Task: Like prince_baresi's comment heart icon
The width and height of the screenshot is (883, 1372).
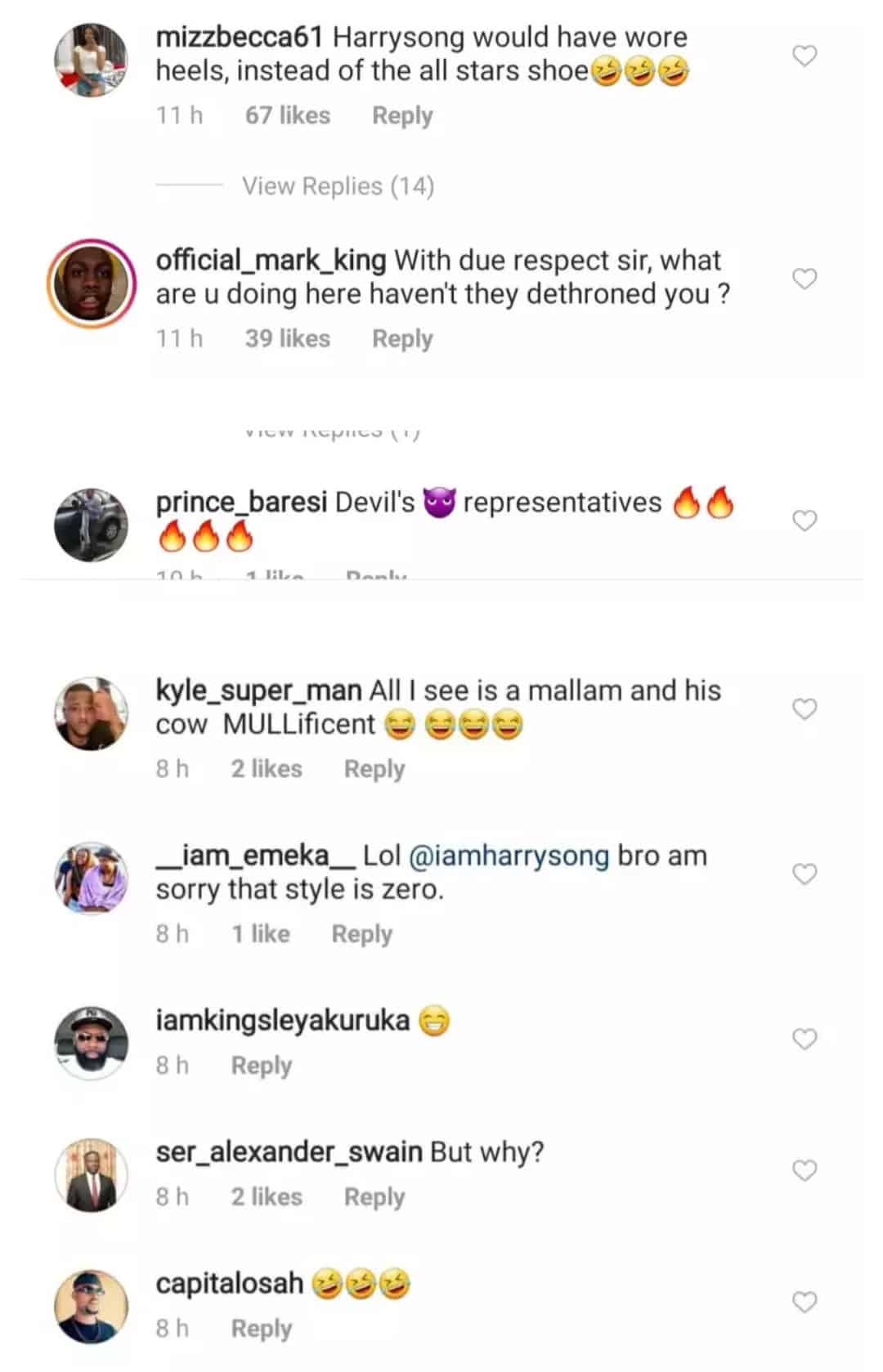Action: 805,521
